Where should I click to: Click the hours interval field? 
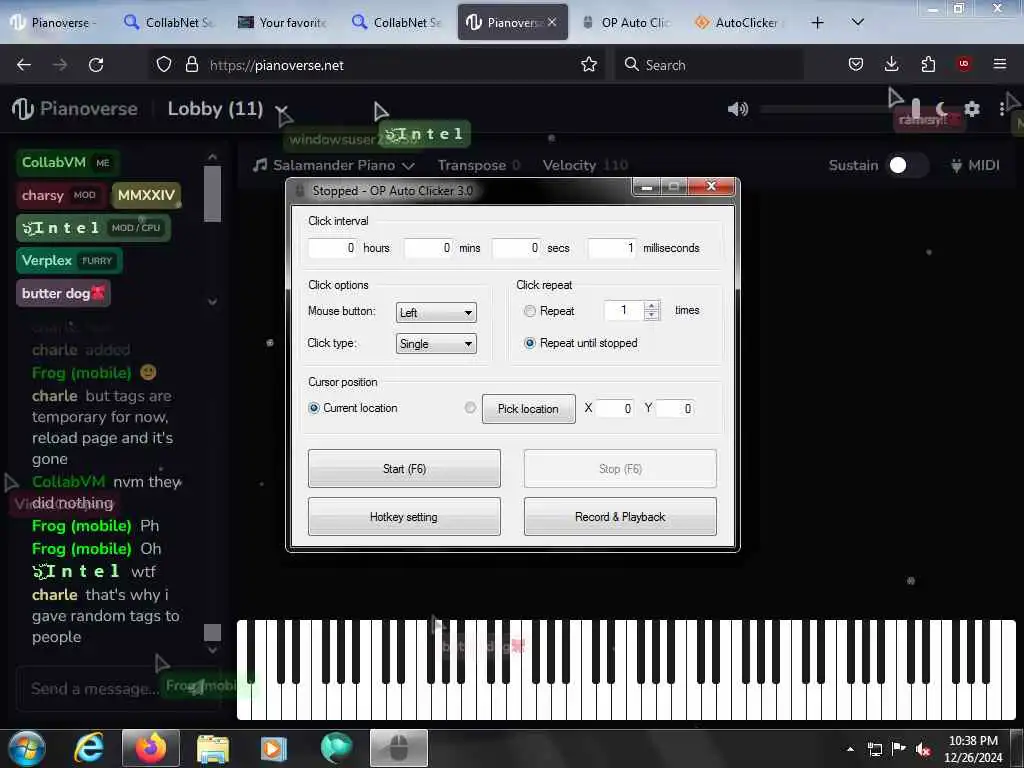[x=332, y=248]
